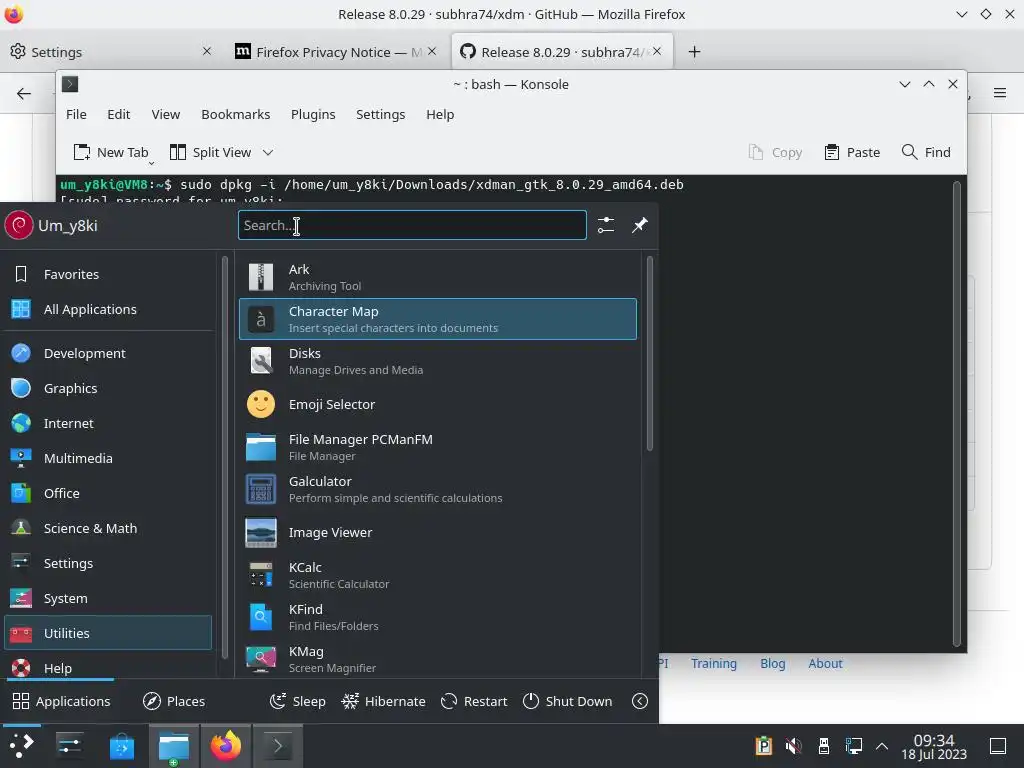Open KCalc scientific calculator
The width and height of the screenshot is (1024, 768).
[438, 575]
